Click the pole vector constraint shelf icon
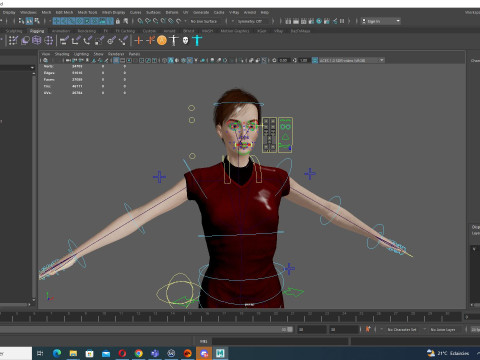This screenshot has height=360, width=480. 123,41
